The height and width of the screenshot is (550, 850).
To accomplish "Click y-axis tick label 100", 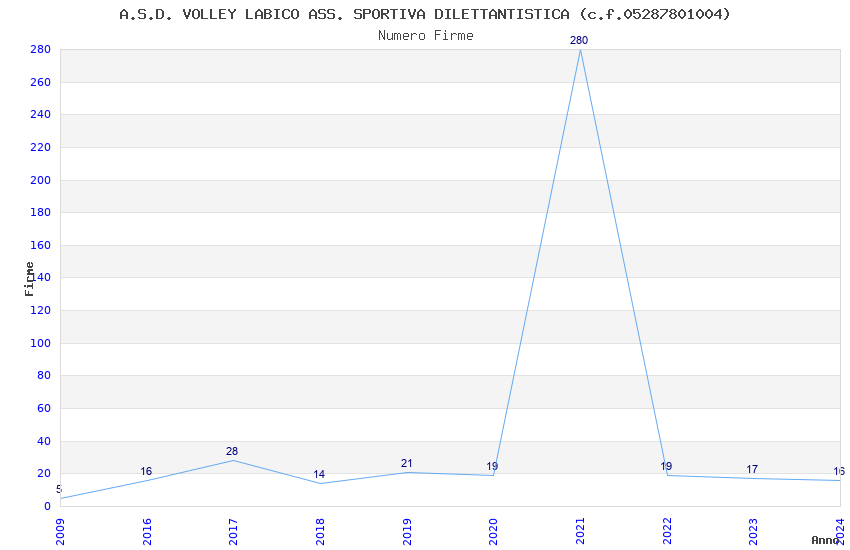I will 41,343.
